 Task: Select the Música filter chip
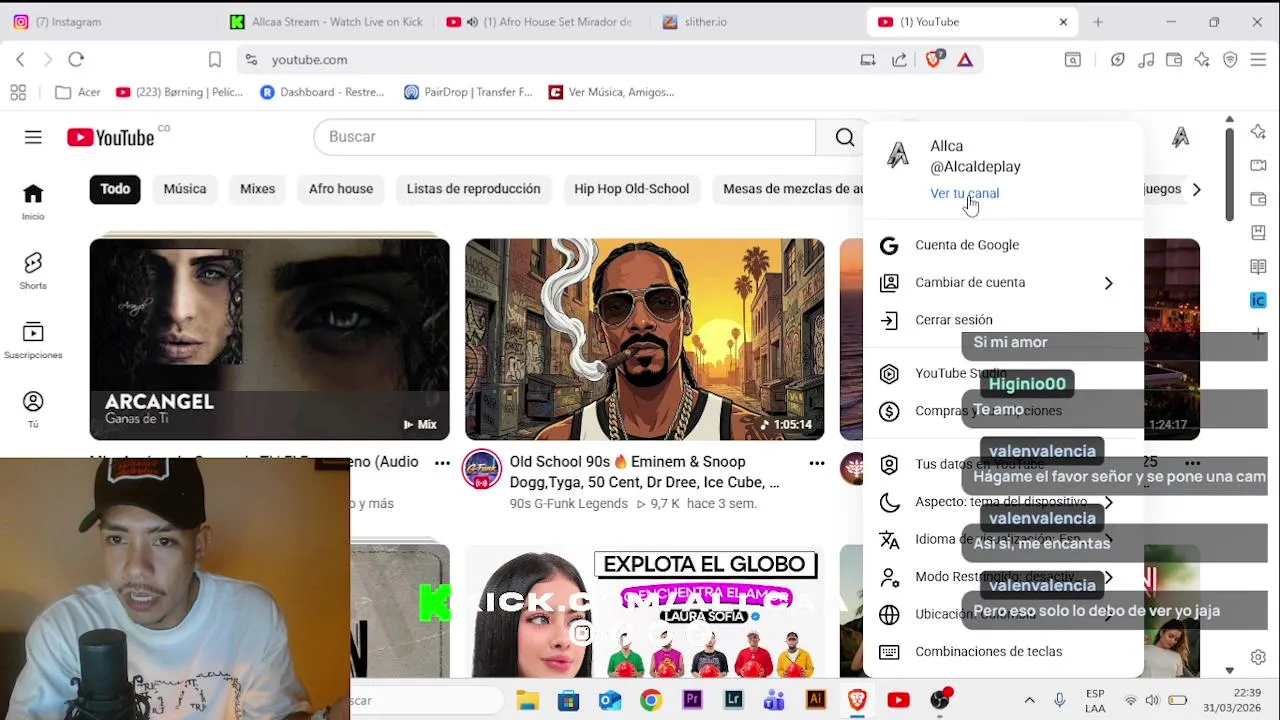pyautogui.click(x=185, y=189)
